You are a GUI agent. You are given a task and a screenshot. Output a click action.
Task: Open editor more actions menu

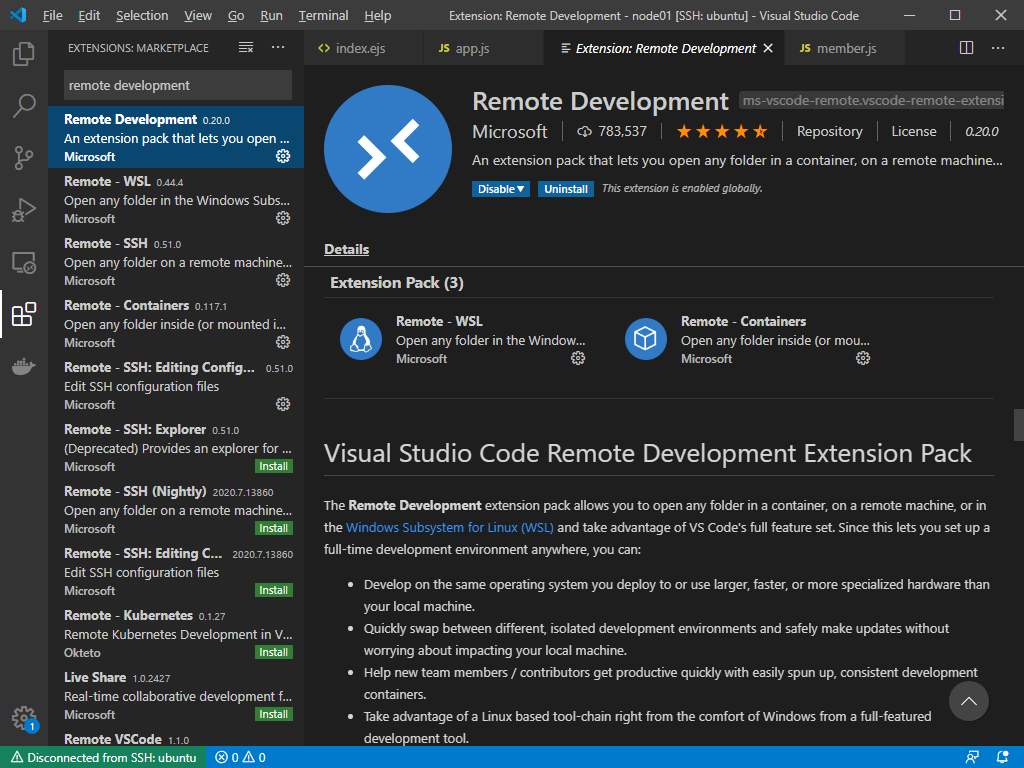pyautogui.click(x=998, y=48)
